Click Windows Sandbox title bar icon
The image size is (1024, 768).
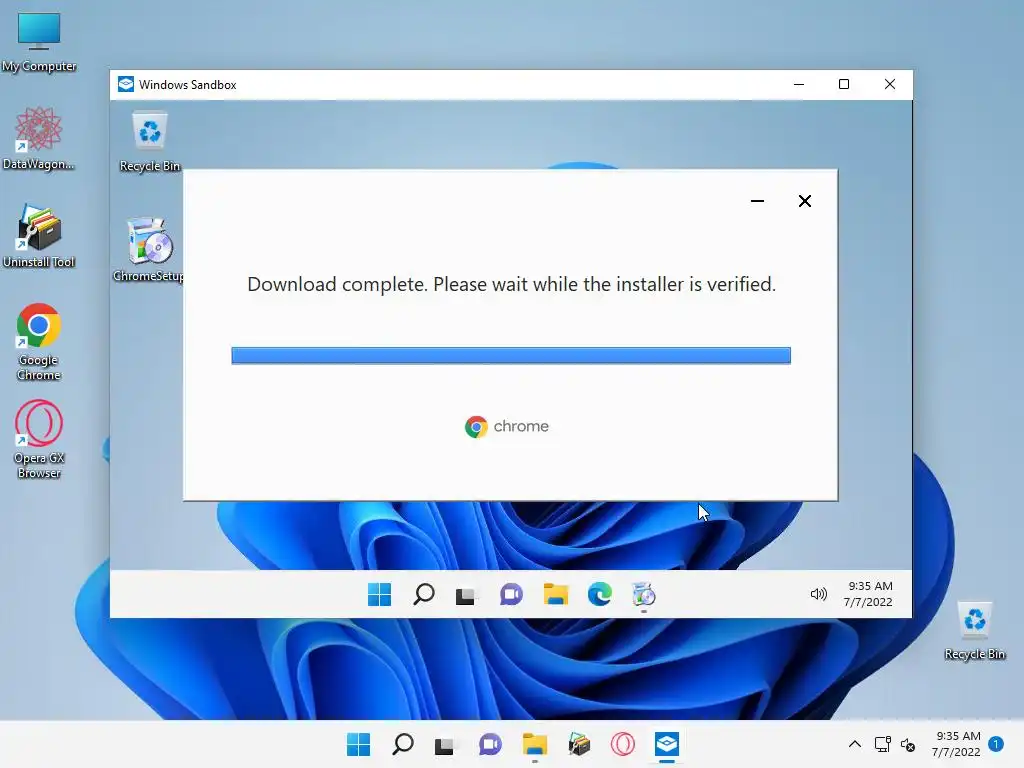(126, 84)
